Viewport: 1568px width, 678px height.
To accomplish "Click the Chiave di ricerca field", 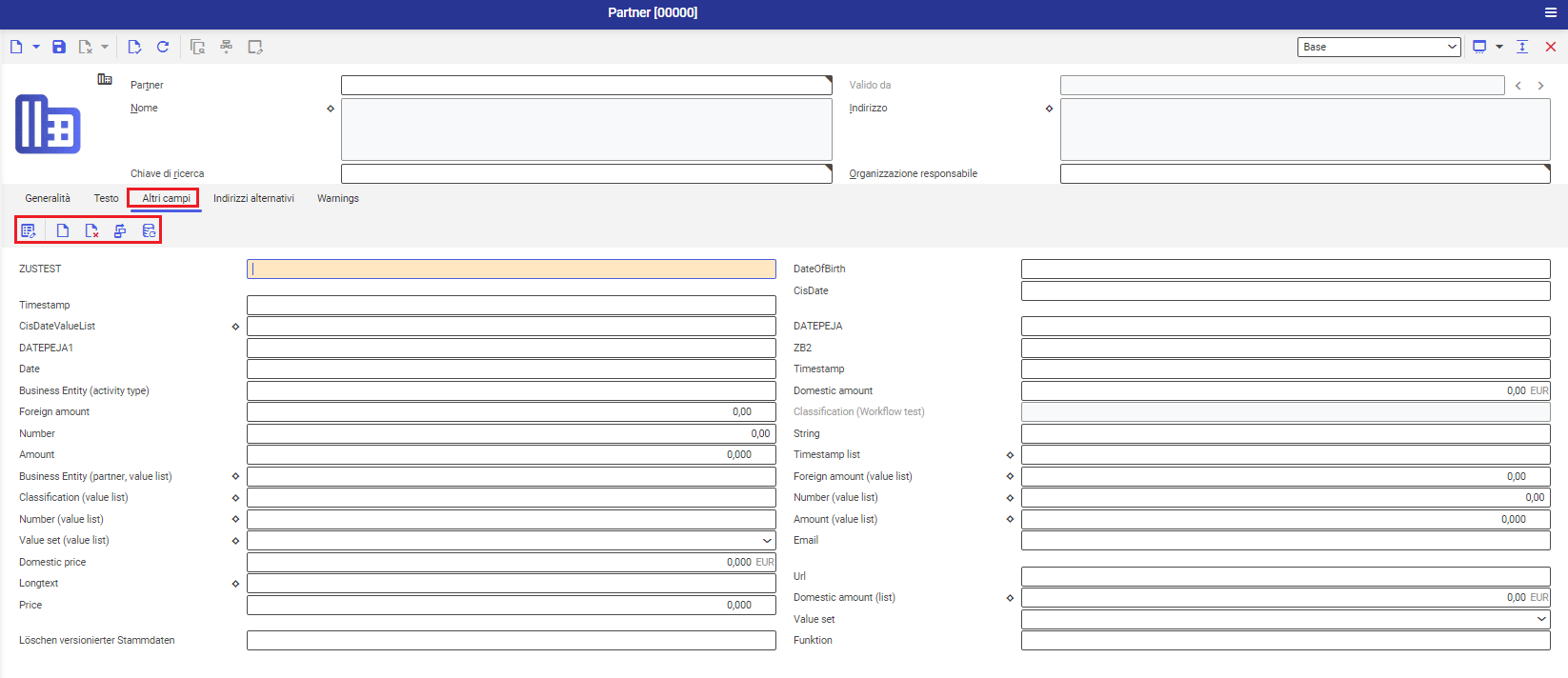I will [587, 173].
